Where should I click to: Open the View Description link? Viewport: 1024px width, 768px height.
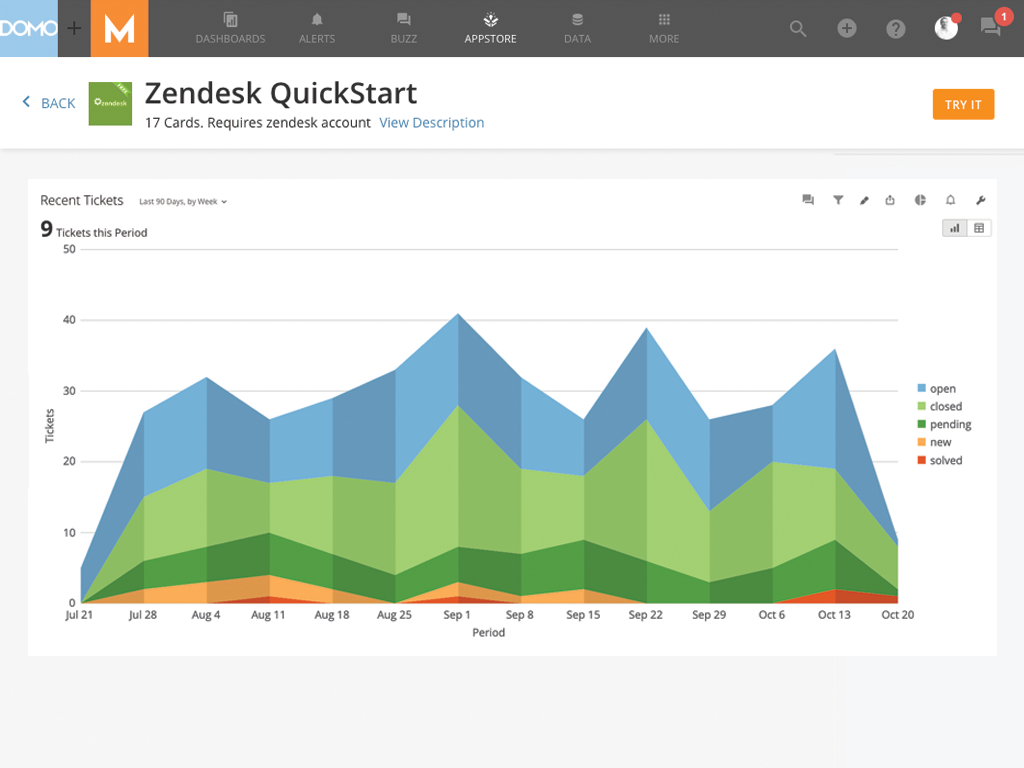tap(431, 123)
